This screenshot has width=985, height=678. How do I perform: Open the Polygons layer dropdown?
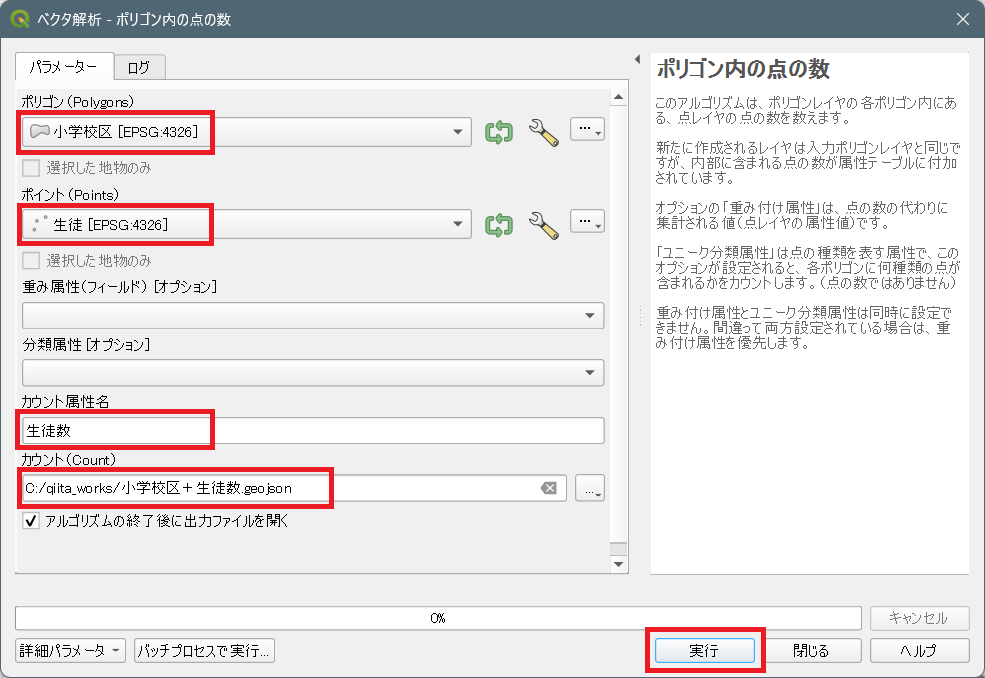pos(247,132)
